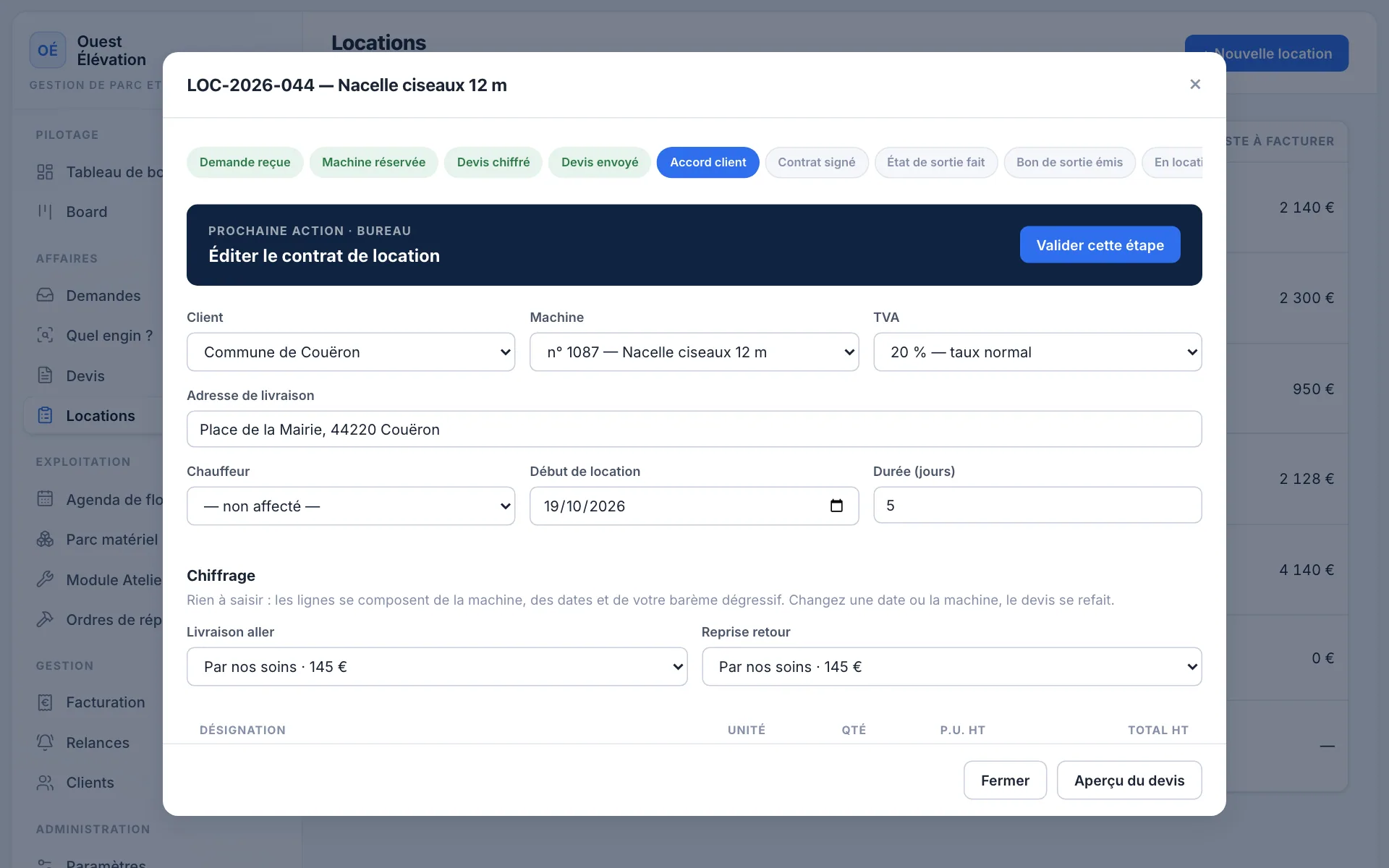
Task: Select the Devis envoyé step
Action: pos(600,162)
